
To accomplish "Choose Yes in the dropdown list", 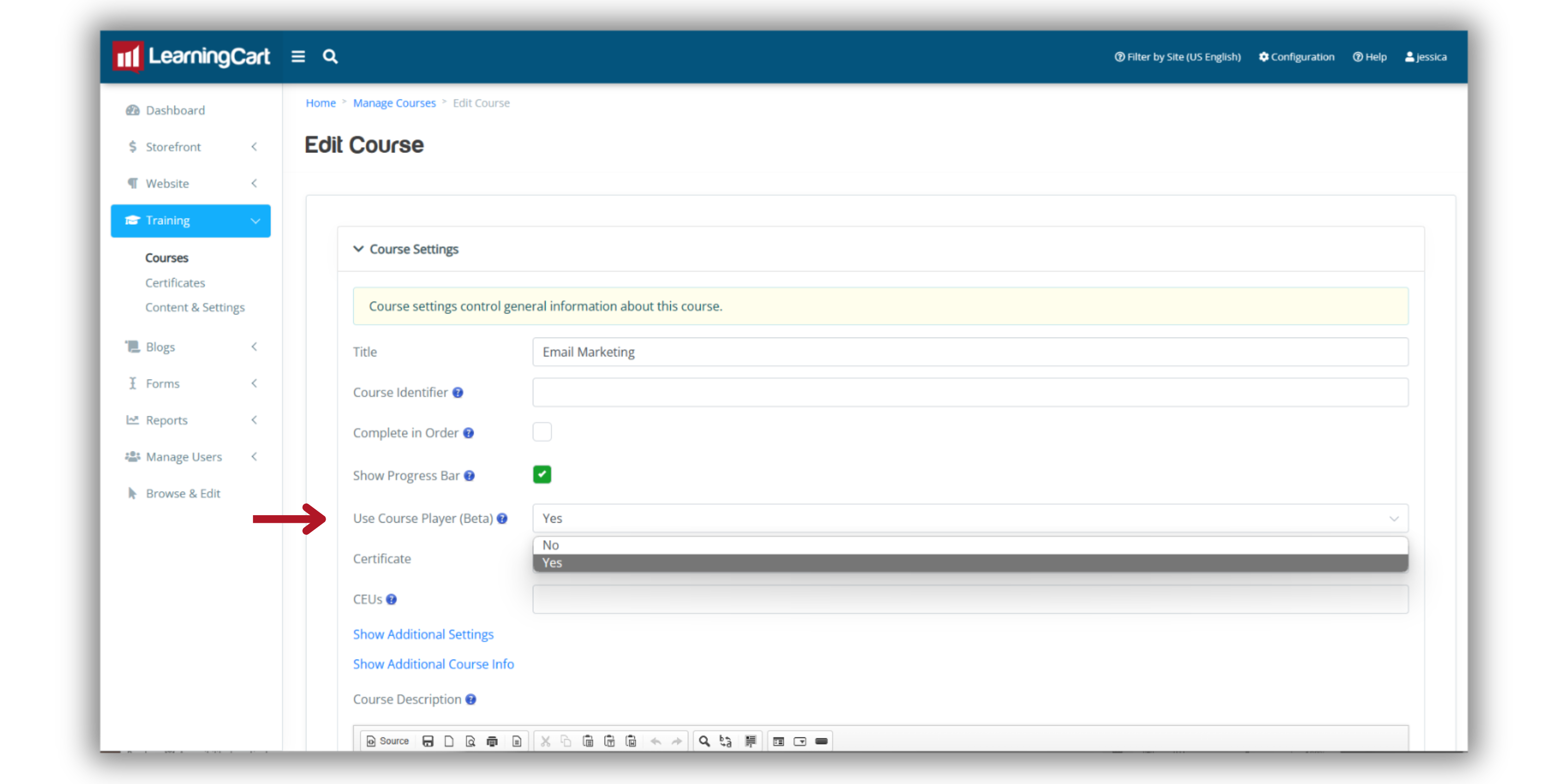I will point(970,562).
